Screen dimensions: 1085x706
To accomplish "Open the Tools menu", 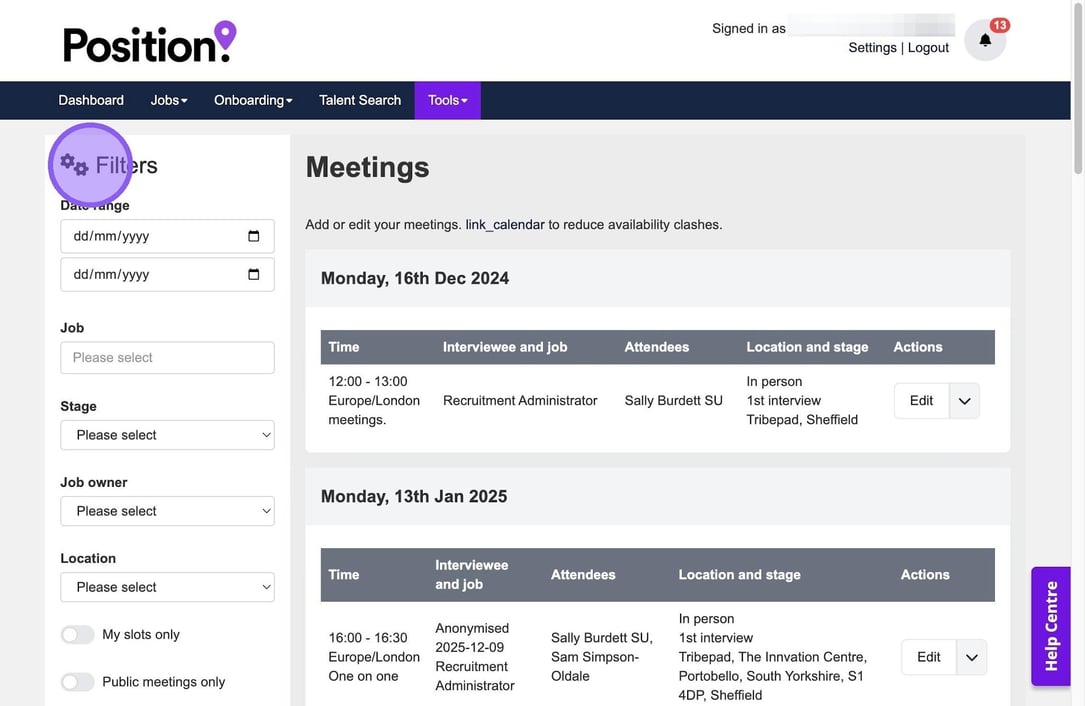I will pos(447,100).
